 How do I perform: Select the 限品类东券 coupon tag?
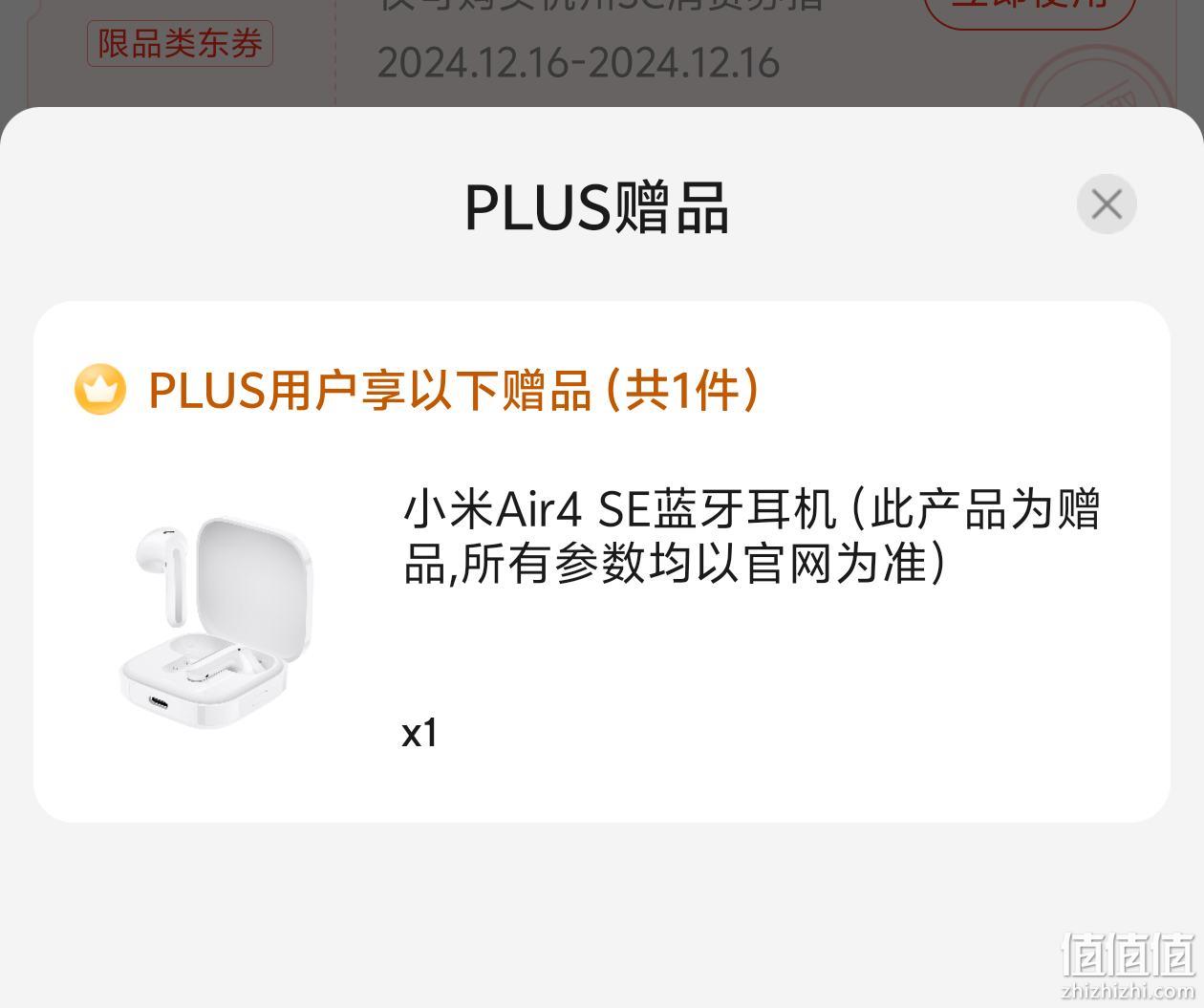180,44
